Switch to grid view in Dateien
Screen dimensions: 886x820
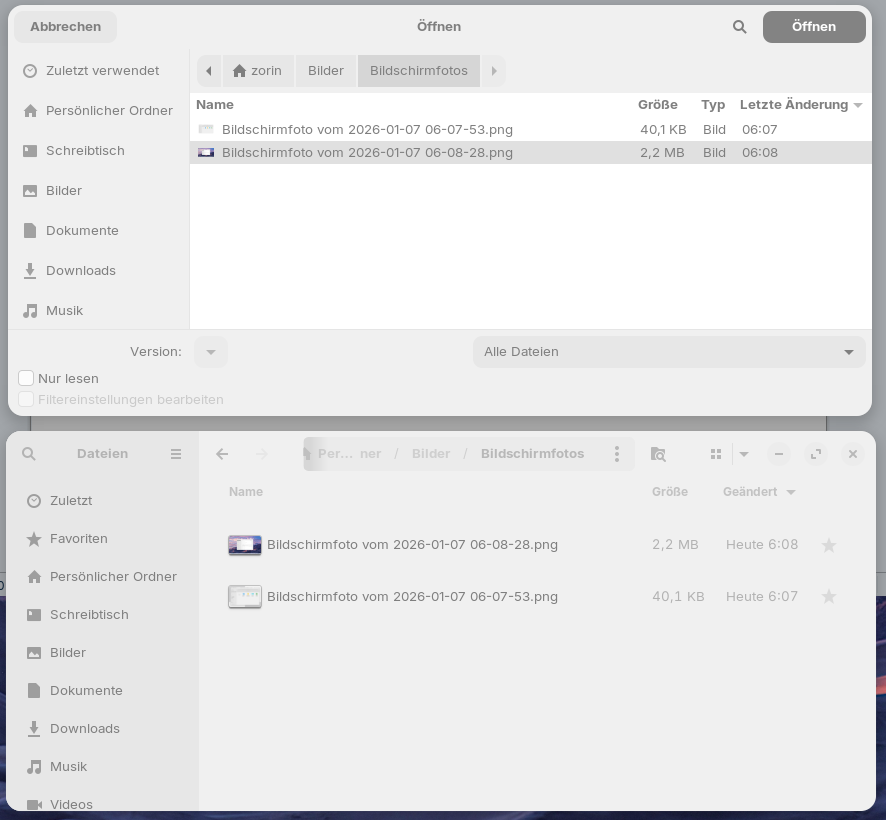[716, 454]
